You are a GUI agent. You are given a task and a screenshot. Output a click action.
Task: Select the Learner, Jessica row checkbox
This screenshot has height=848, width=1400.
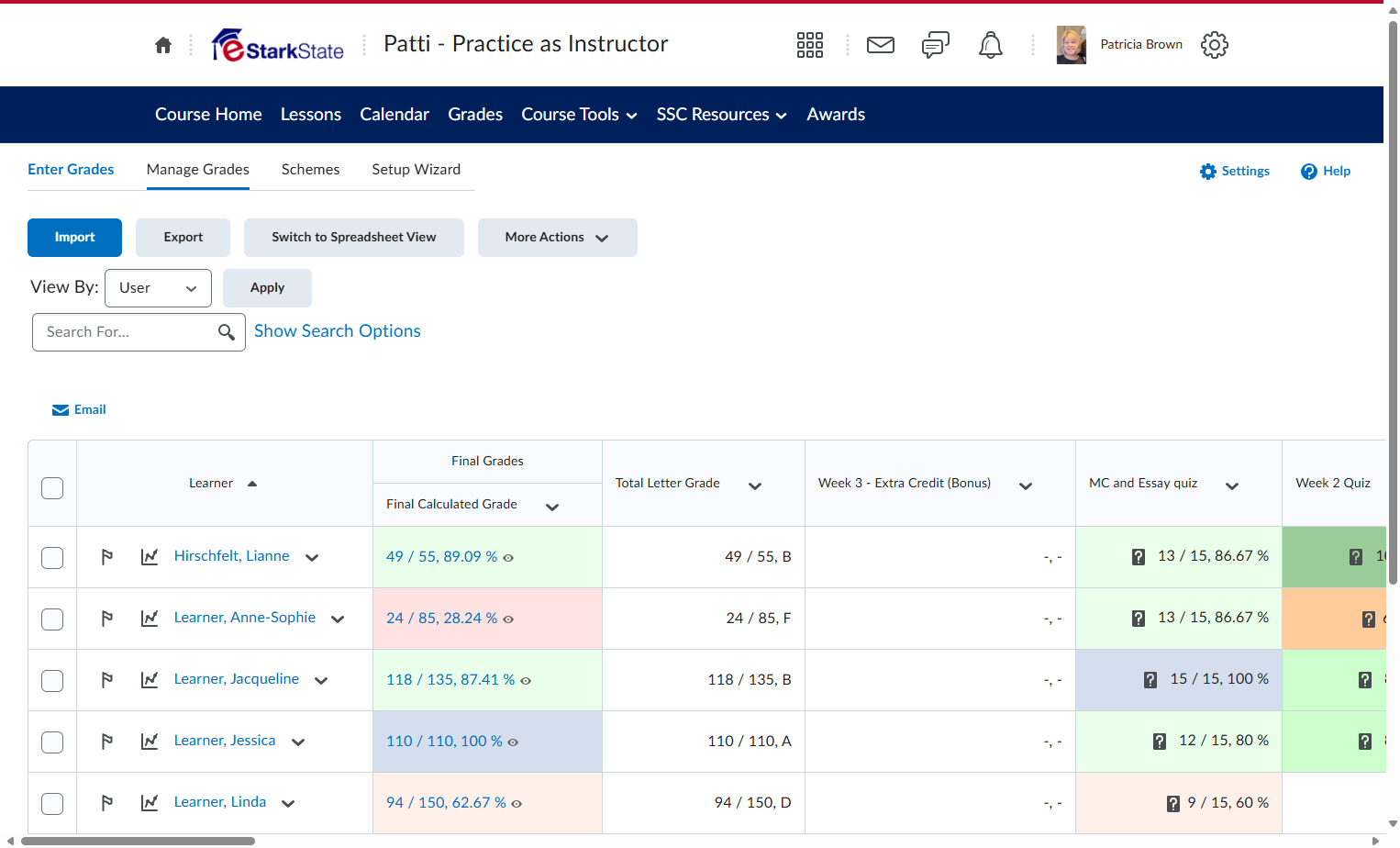pos(52,742)
